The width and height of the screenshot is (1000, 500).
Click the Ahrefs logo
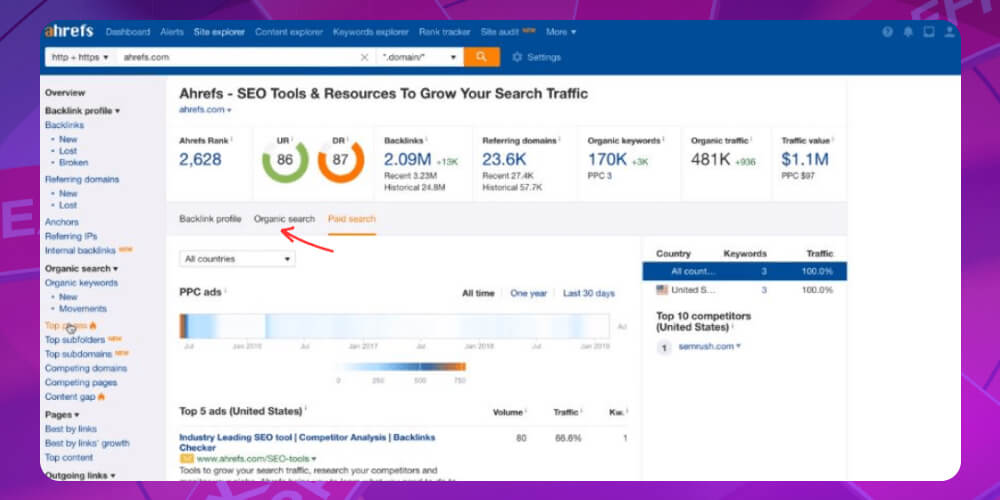tap(69, 31)
